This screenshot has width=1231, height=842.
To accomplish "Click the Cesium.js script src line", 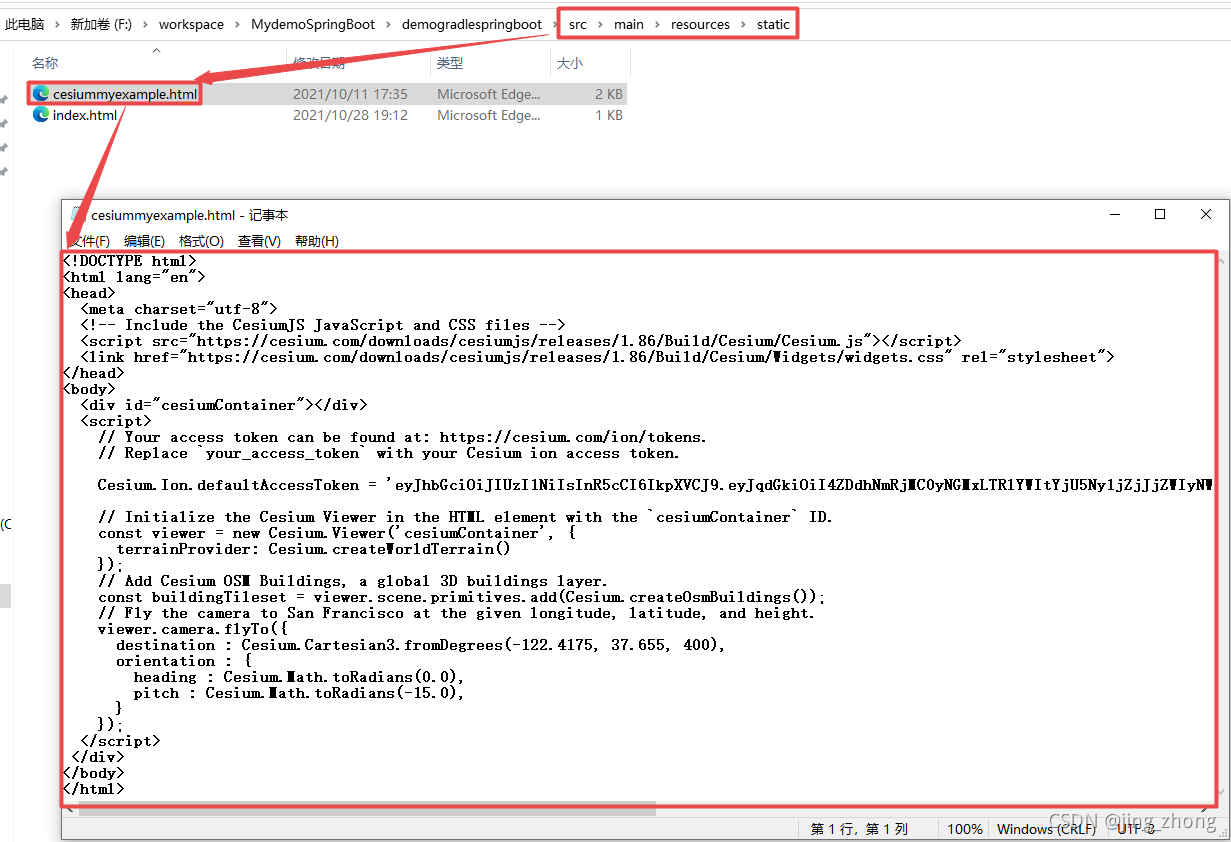I will [x=520, y=341].
